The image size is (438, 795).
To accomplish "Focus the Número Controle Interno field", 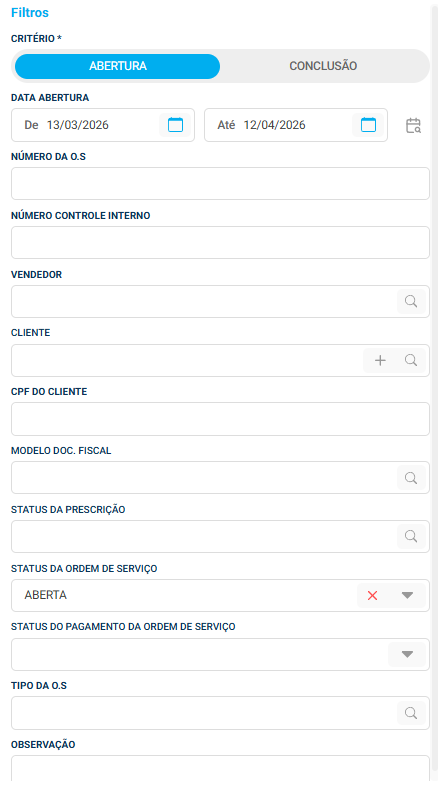I will coord(220,242).
